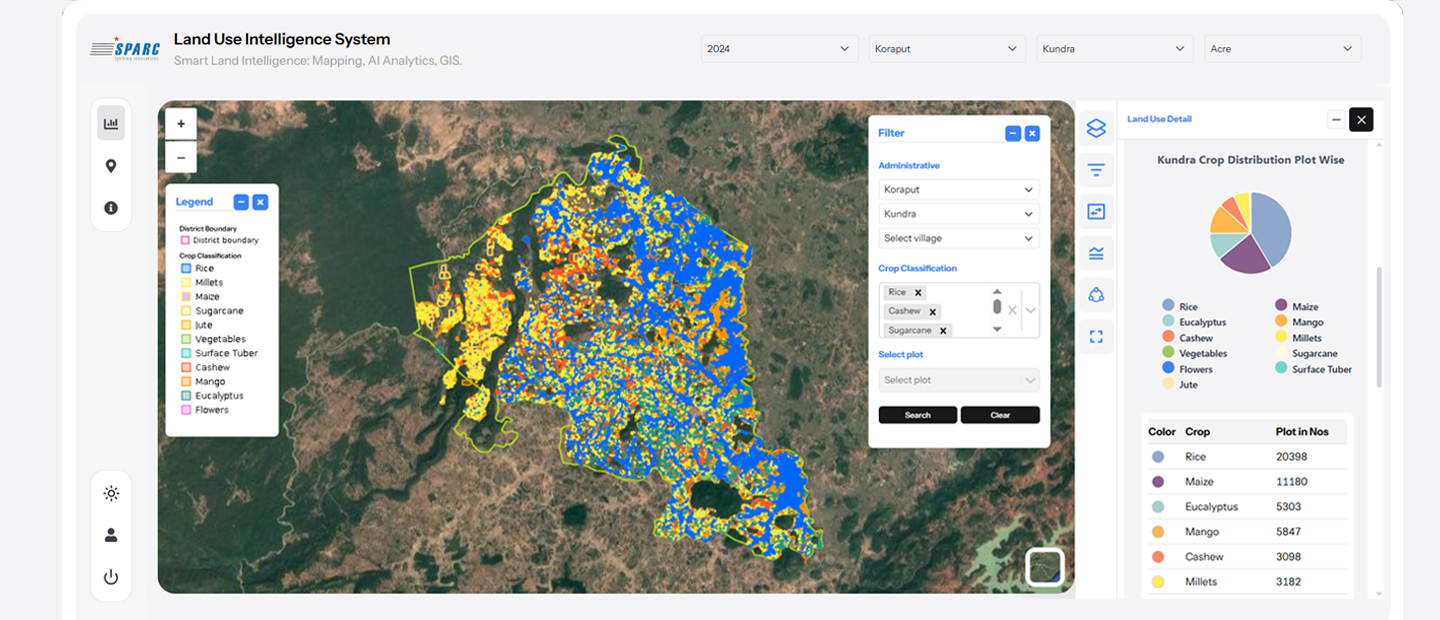Open the user profile icon
Image resolution: width=1440 pixels, height=620 pixels.
point(111,535)
